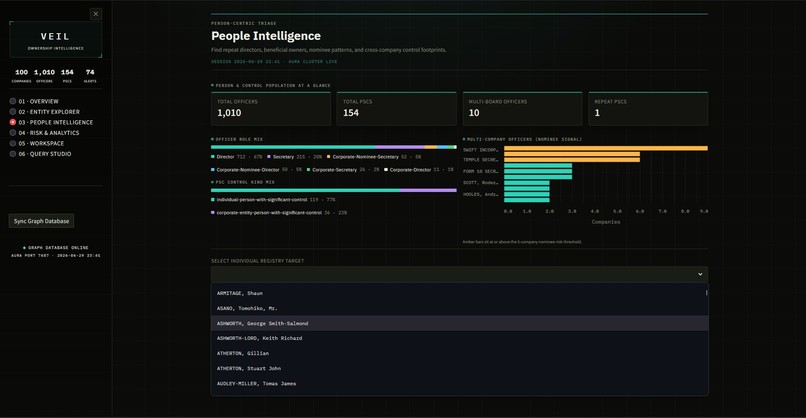Click the Repeat PSCs 1 card
Viewport: 806px width, 418px height.
(x=648, y=108)
